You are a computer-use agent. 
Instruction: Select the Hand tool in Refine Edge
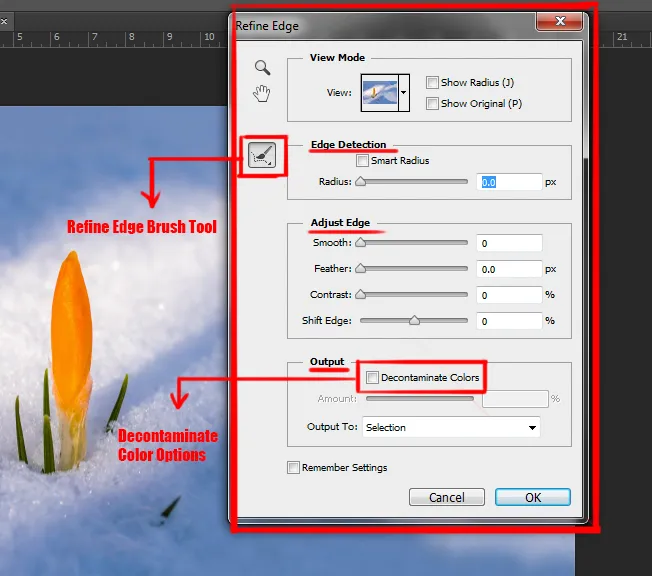262,93
